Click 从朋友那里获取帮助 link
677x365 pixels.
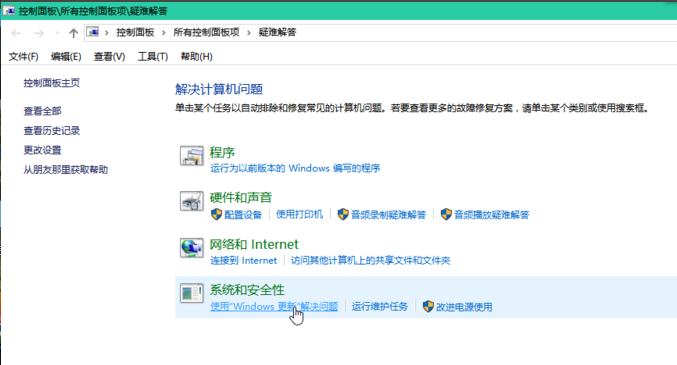[x=66, y=170]
